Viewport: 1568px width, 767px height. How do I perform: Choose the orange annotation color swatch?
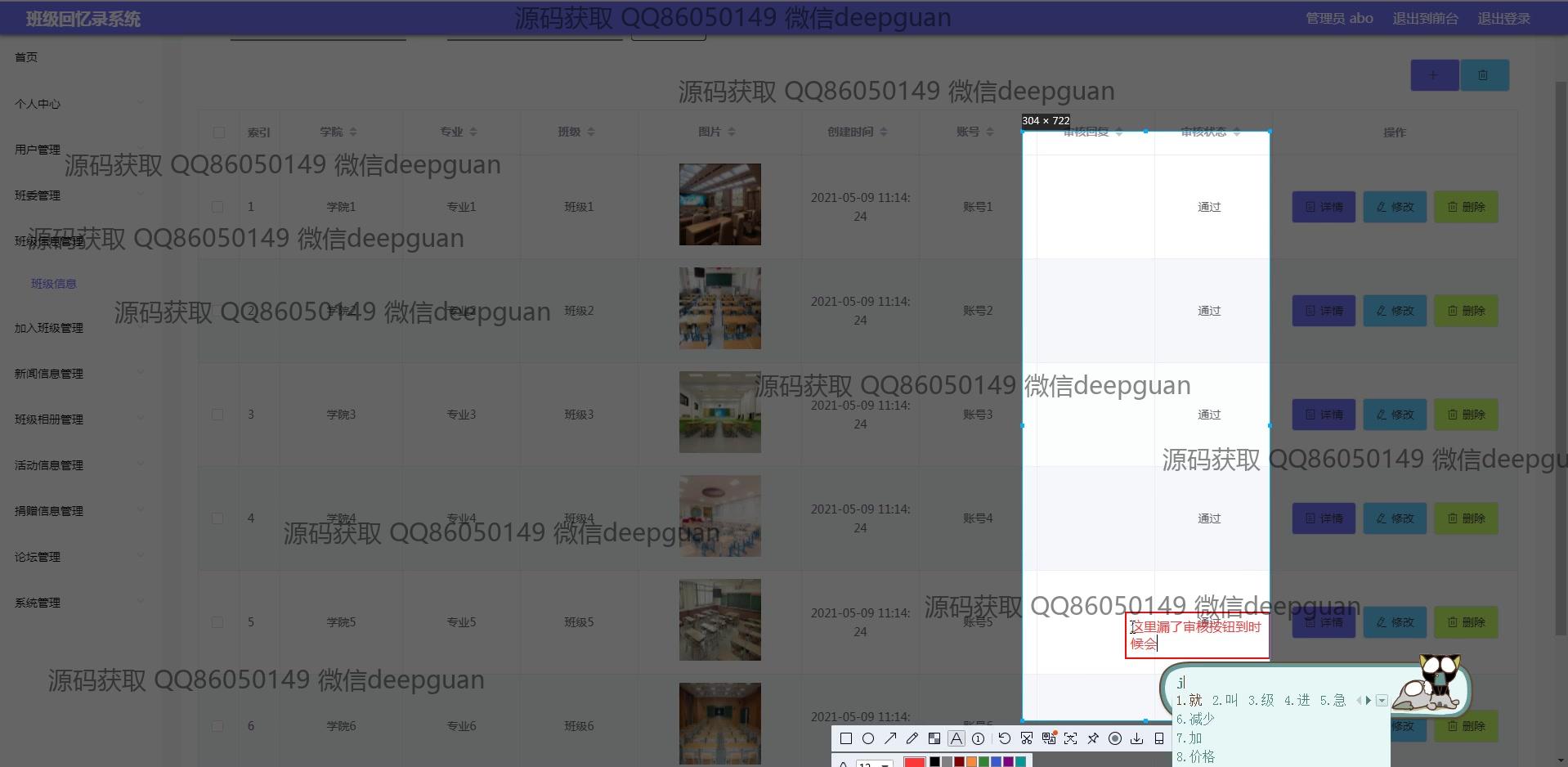click(x=971, y=762)
